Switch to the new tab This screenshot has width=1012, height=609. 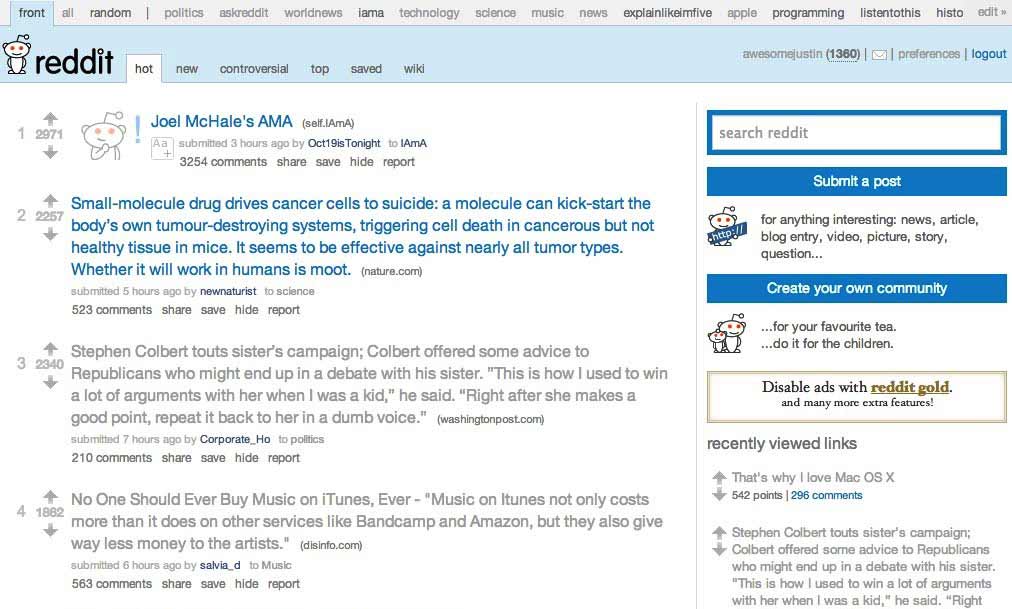(186, 68)
